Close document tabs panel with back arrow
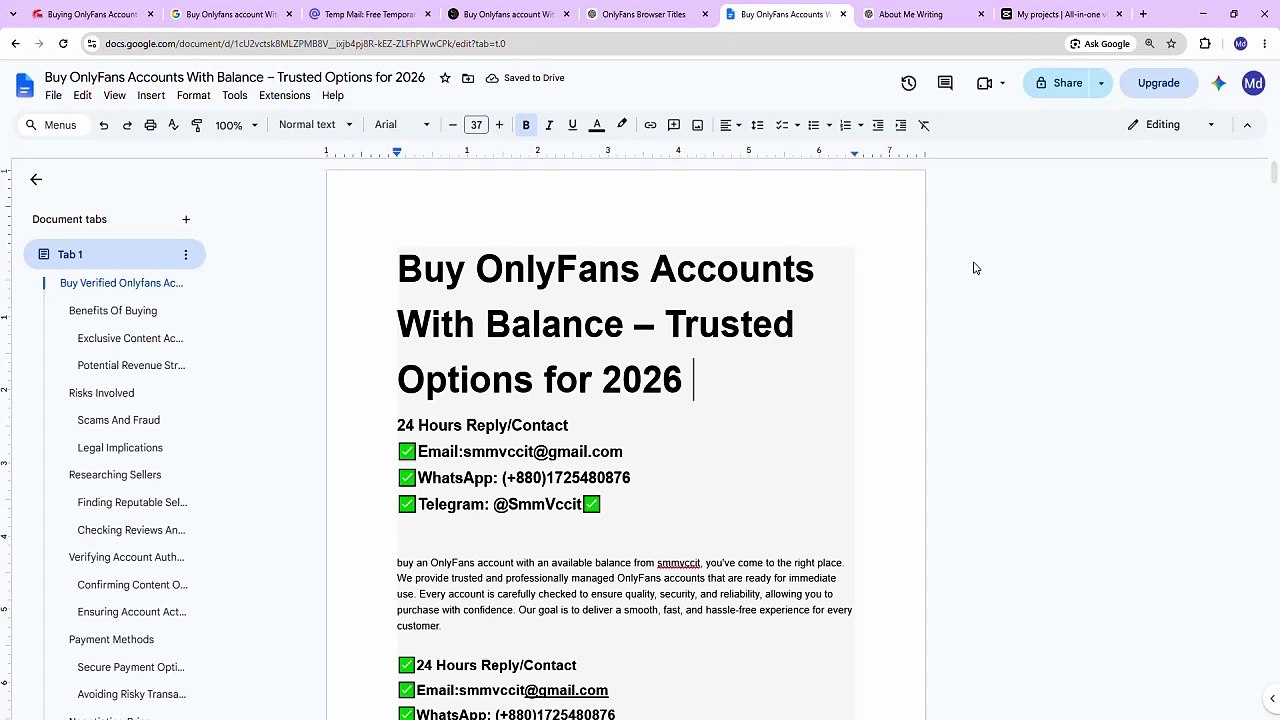 pos(36,180)
